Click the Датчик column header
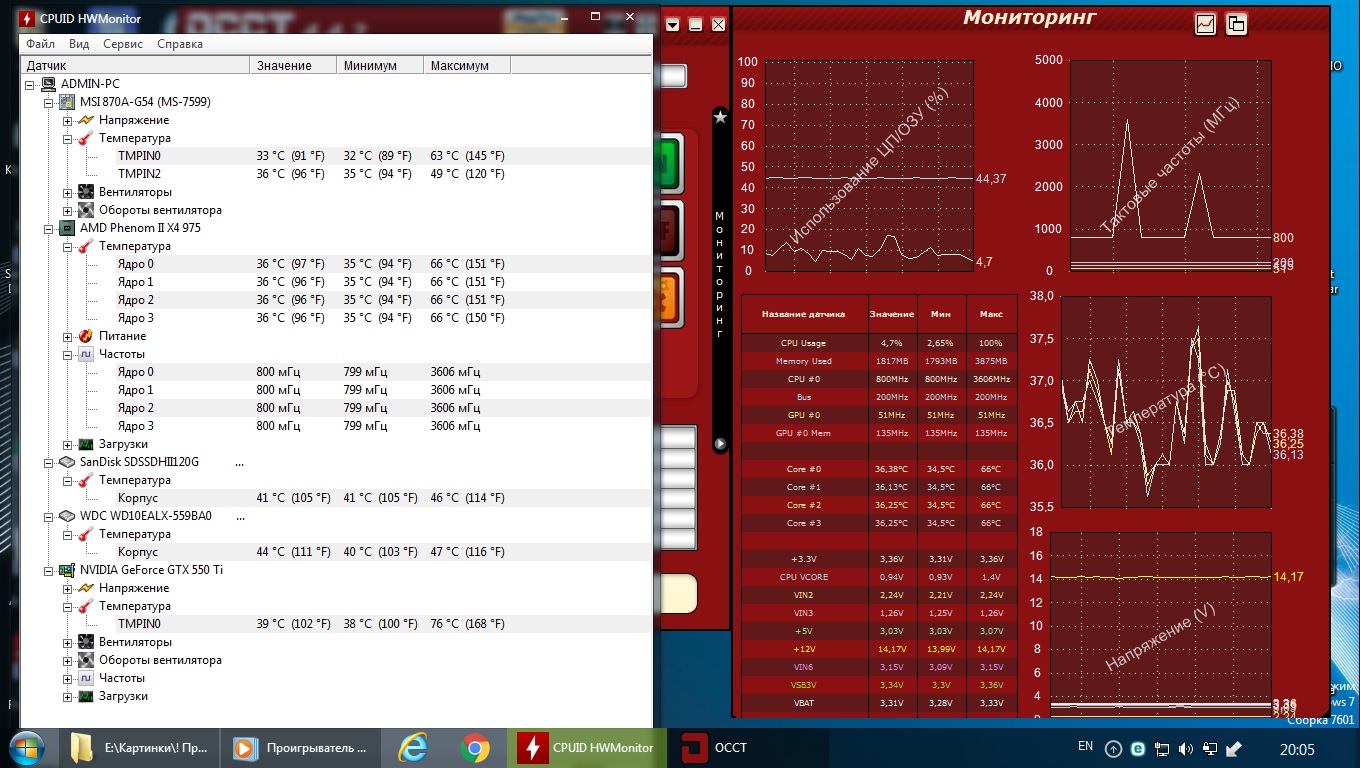Image resolution: width=1360 pixels, height=768 pixels. [135, 65]
